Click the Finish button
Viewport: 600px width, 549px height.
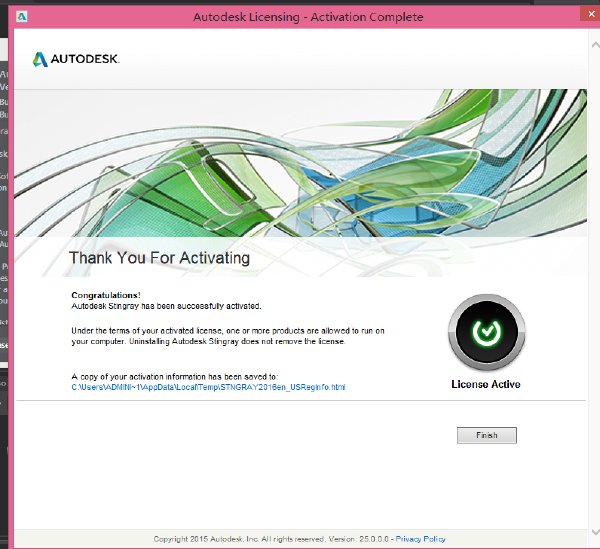point(487,435)
